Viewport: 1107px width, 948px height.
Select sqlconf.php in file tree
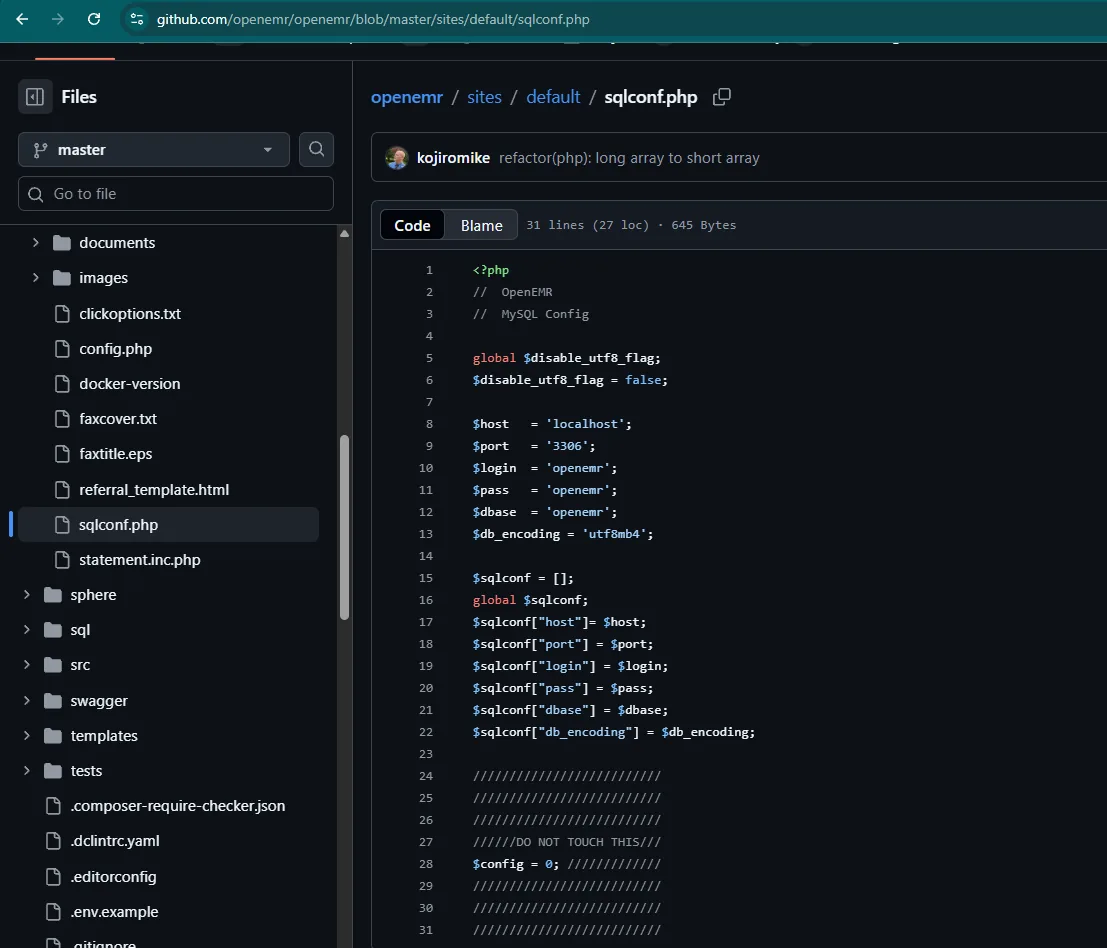(168, 524)
